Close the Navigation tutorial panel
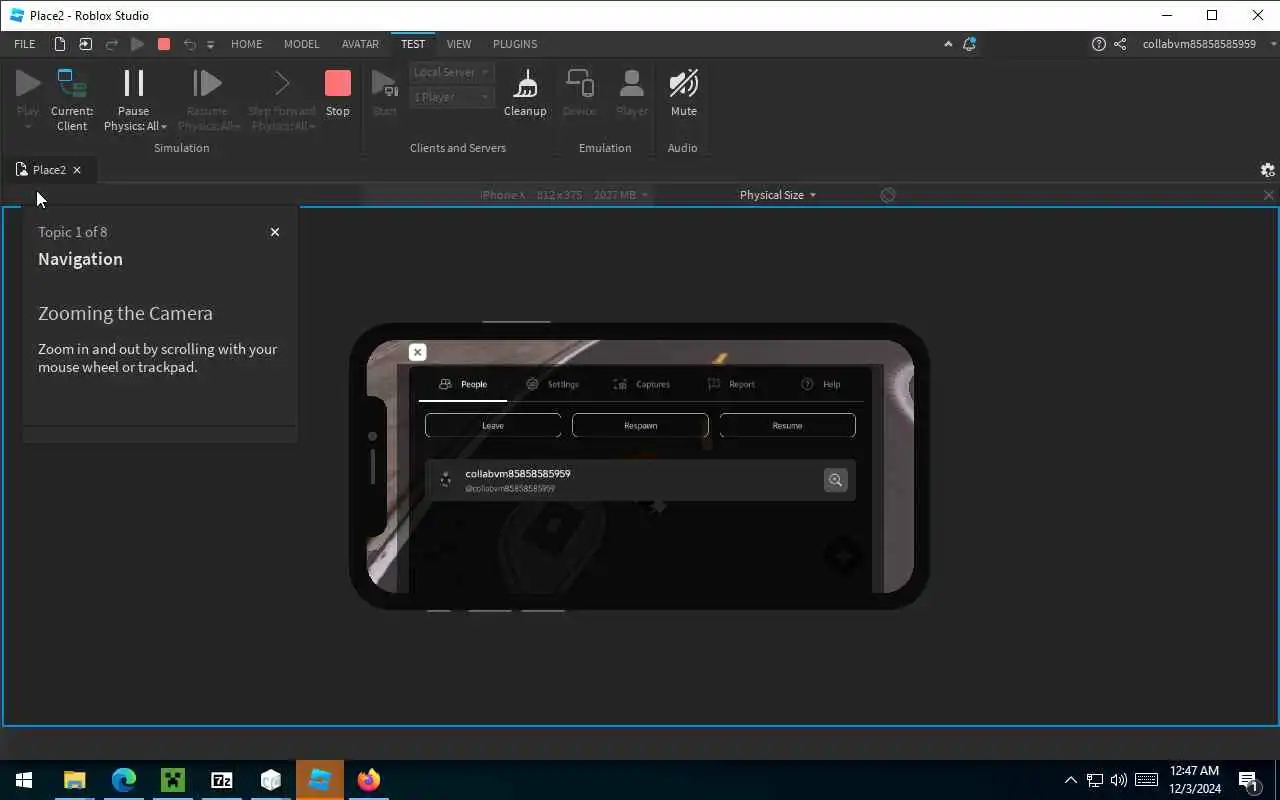This screenshot has height=800, width=1280. (275, 232)
